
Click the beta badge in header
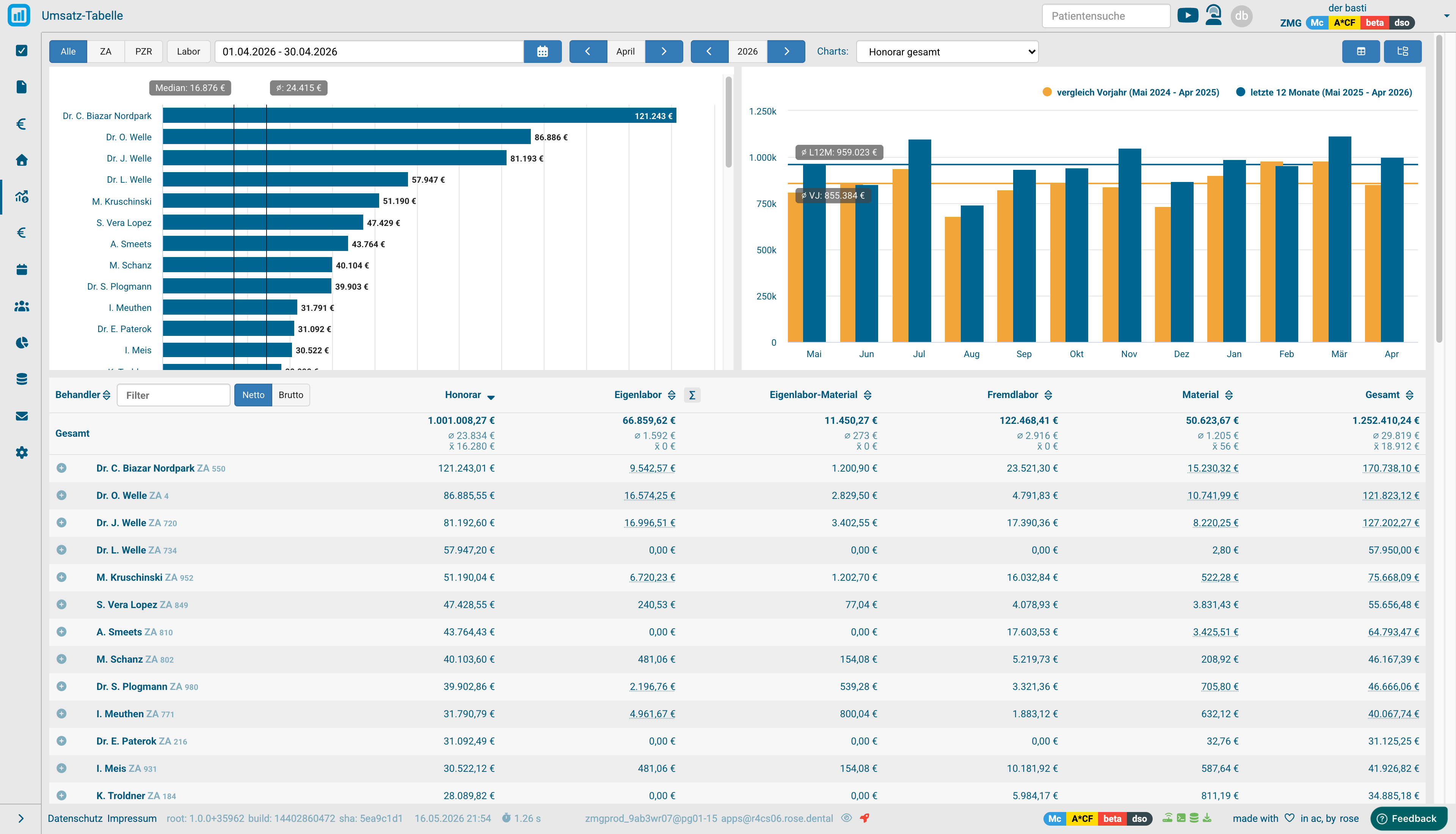point(1374,23)
